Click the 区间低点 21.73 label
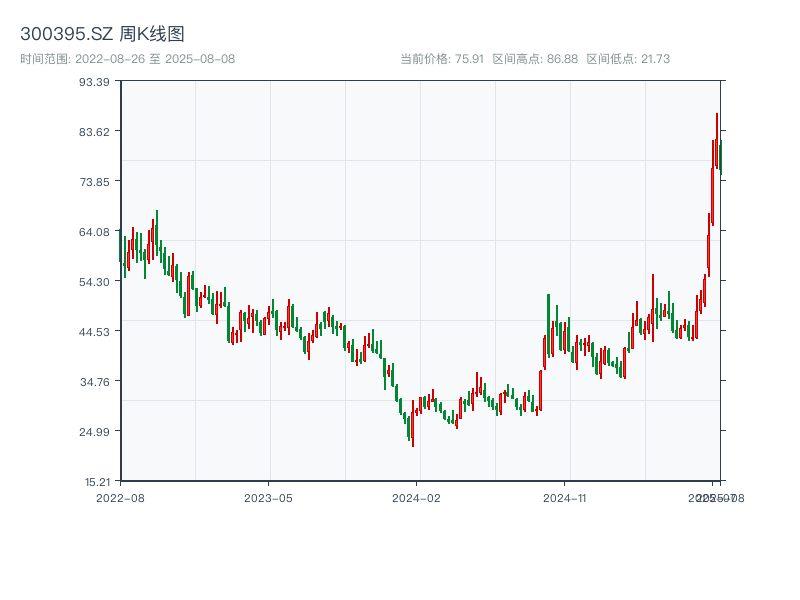This screenshot has width=800, height=600. click(628, 59)
